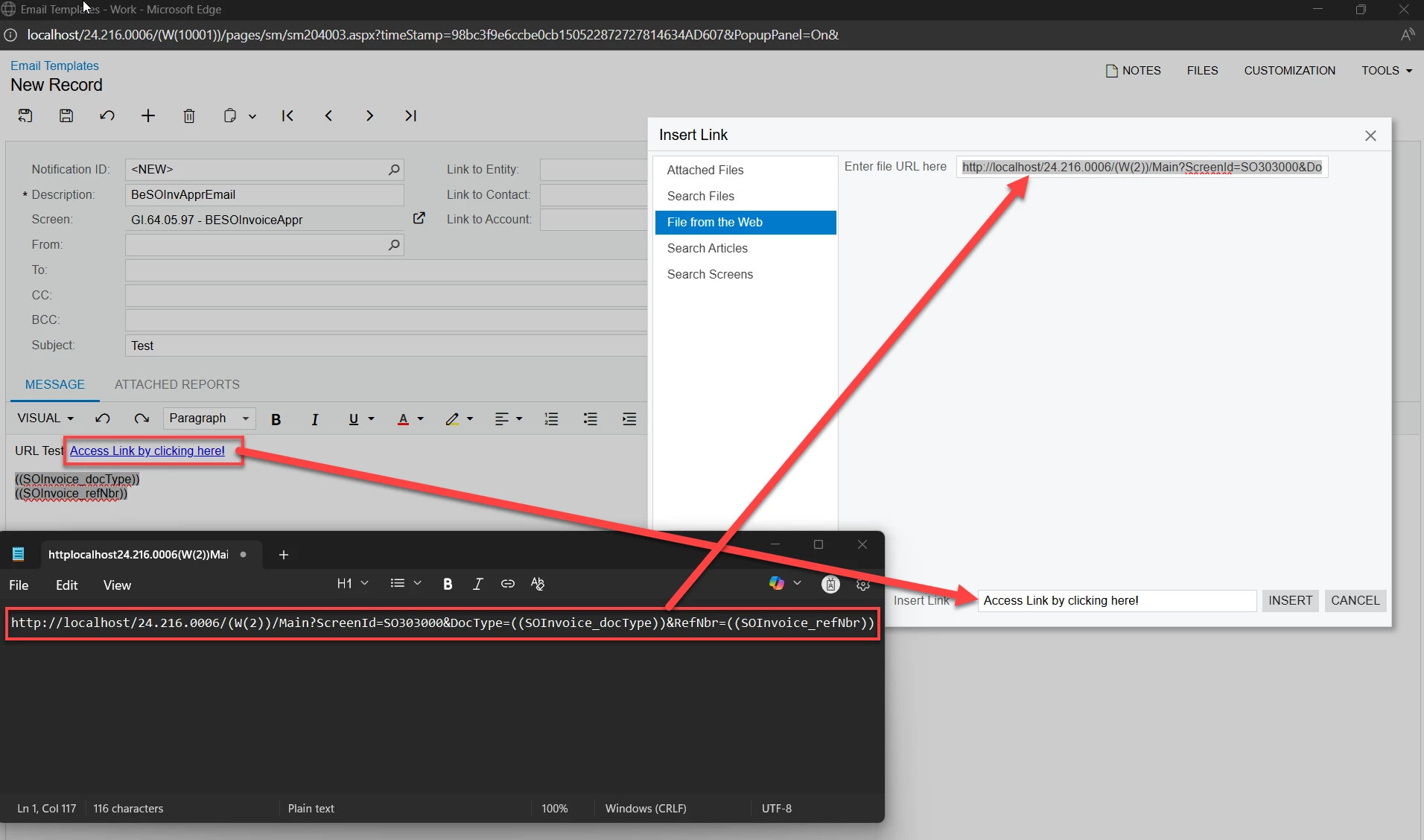Click the Save disk icon in toolbar
This screenshot has height=840, width=1424.
click(x=66, y=115)
